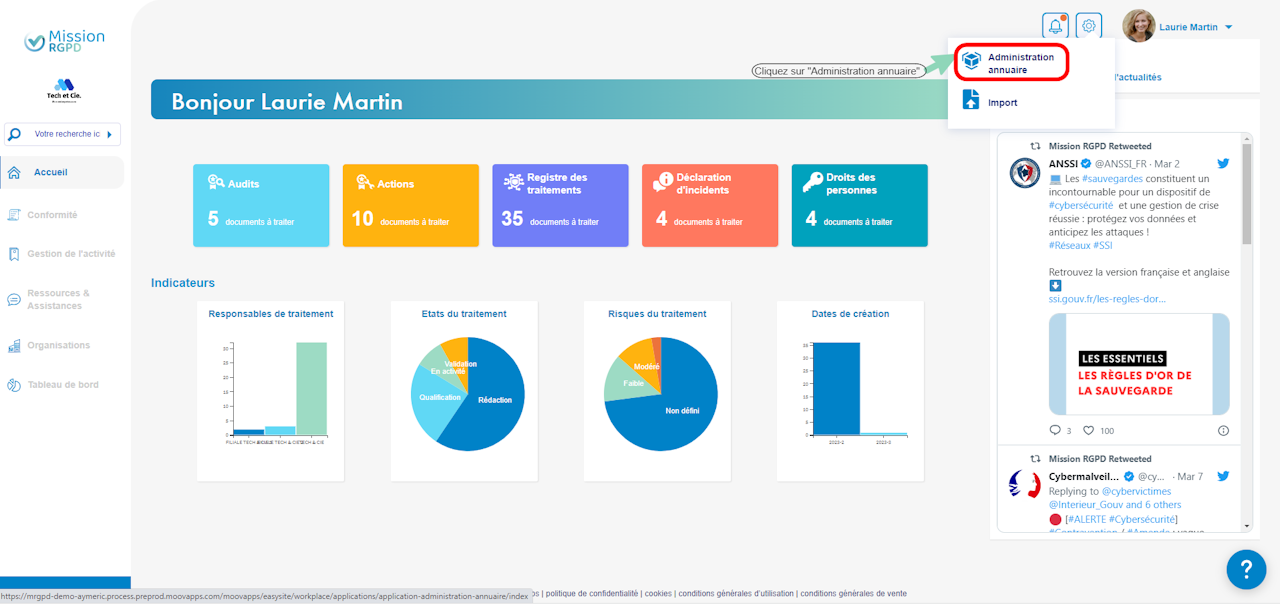
Task: Click the Les règles d'or de la sauvegarde image
Action: [x=1139, y=364]
